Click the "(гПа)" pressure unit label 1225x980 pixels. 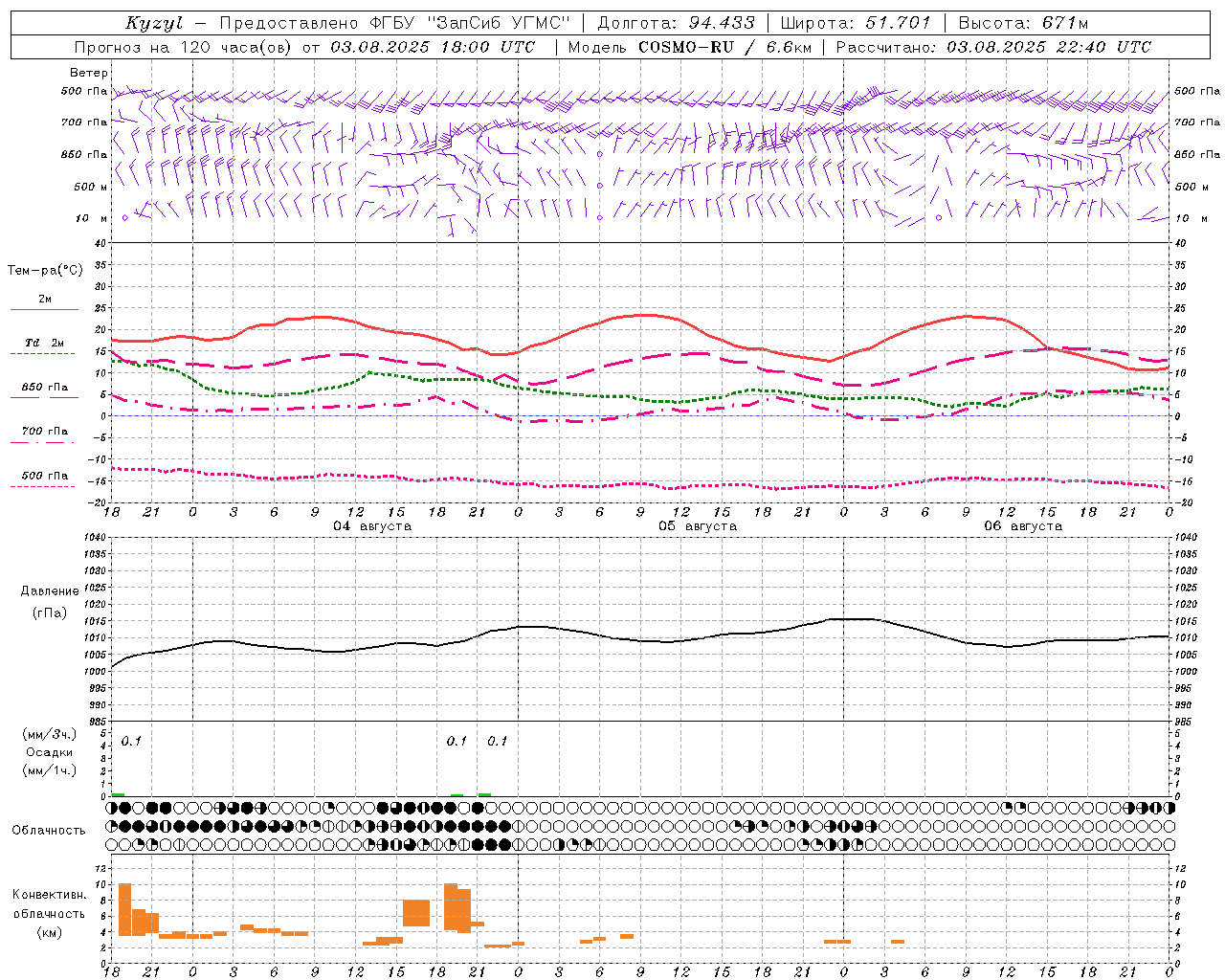[x=49, y=612]
